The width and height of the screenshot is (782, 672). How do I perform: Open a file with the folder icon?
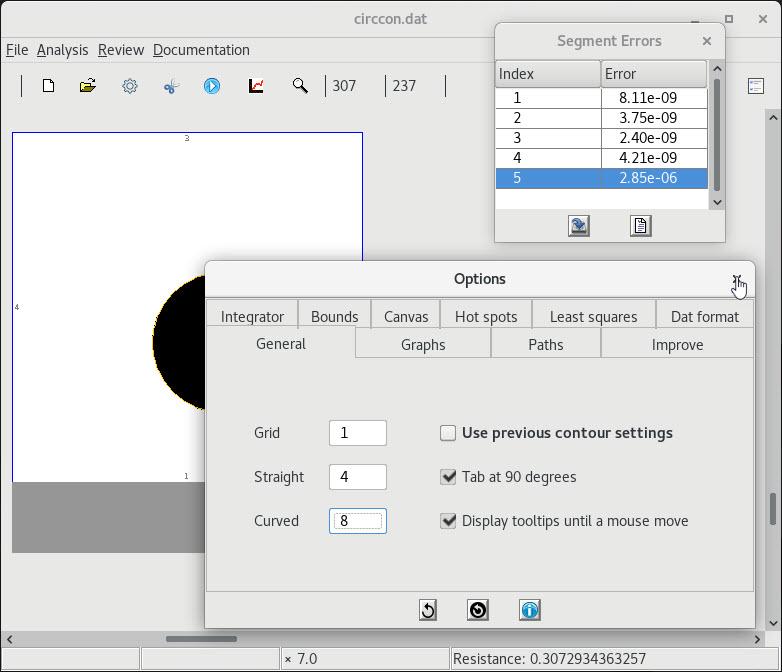pyautogui.click(x=88, y=86)
